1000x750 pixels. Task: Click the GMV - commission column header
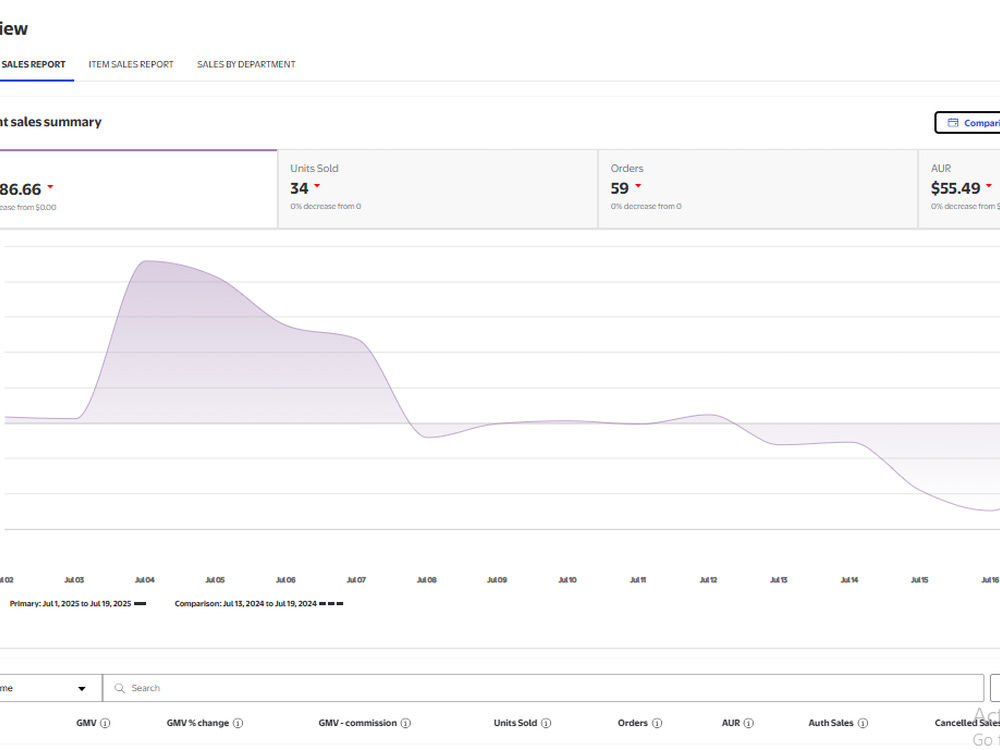click(x=358, y=723)
